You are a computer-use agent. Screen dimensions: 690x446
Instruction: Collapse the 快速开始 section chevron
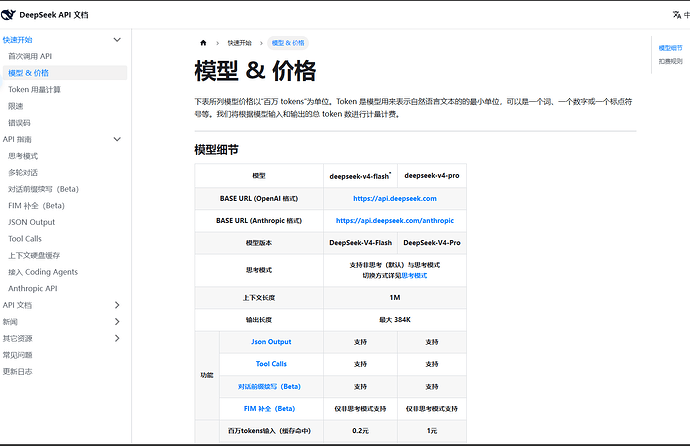coord(117,40)
